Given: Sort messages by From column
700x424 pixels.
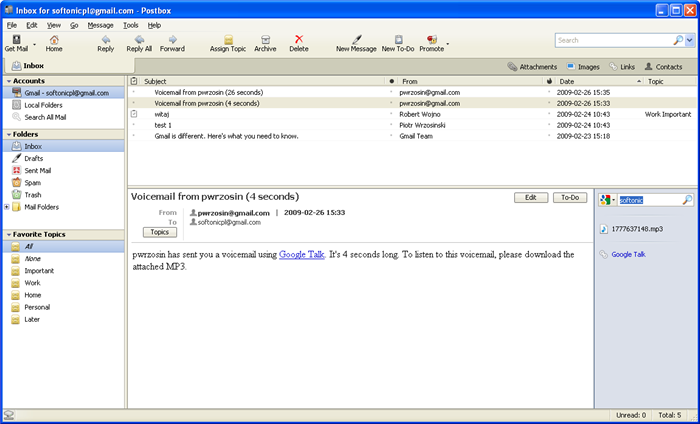Looking at the screenshot, I should [x=471, y=81].
